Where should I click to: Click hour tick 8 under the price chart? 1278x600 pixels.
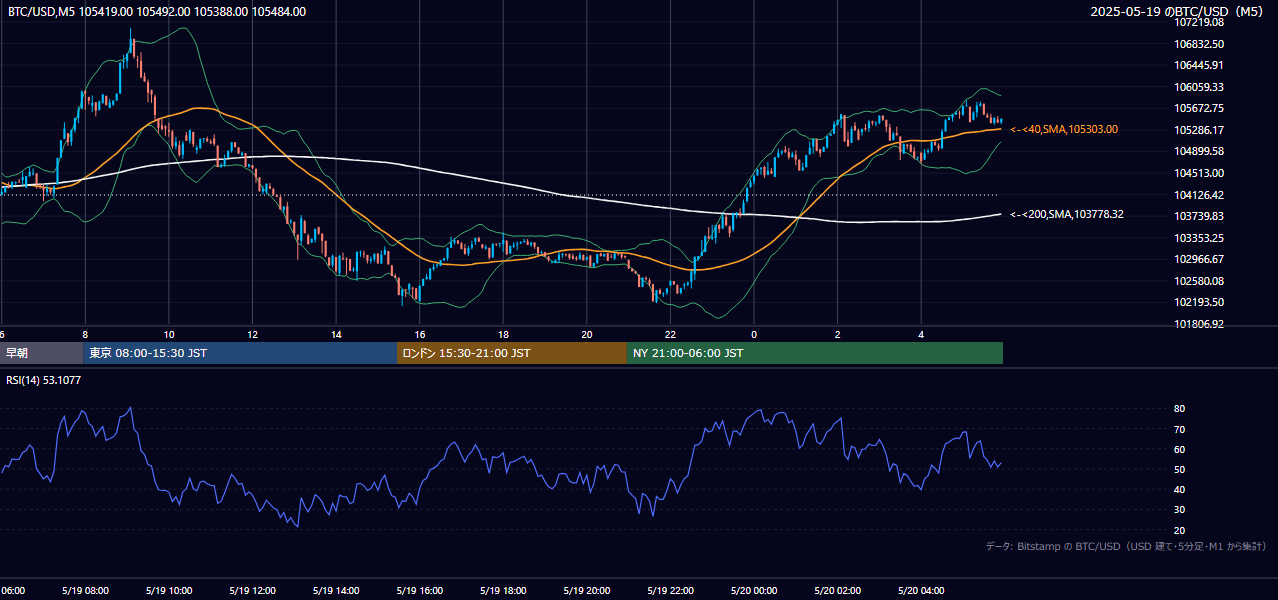pyautogui.click(x=85, y=334)
